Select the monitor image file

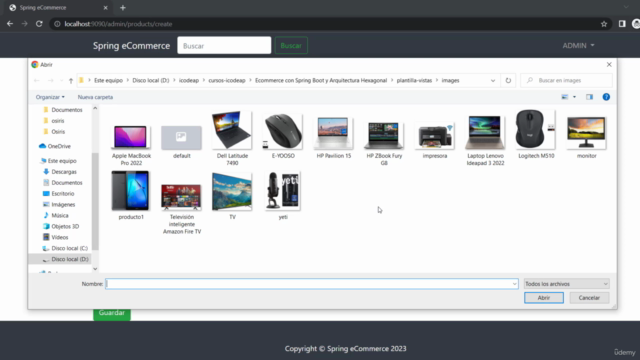(587, 138)
